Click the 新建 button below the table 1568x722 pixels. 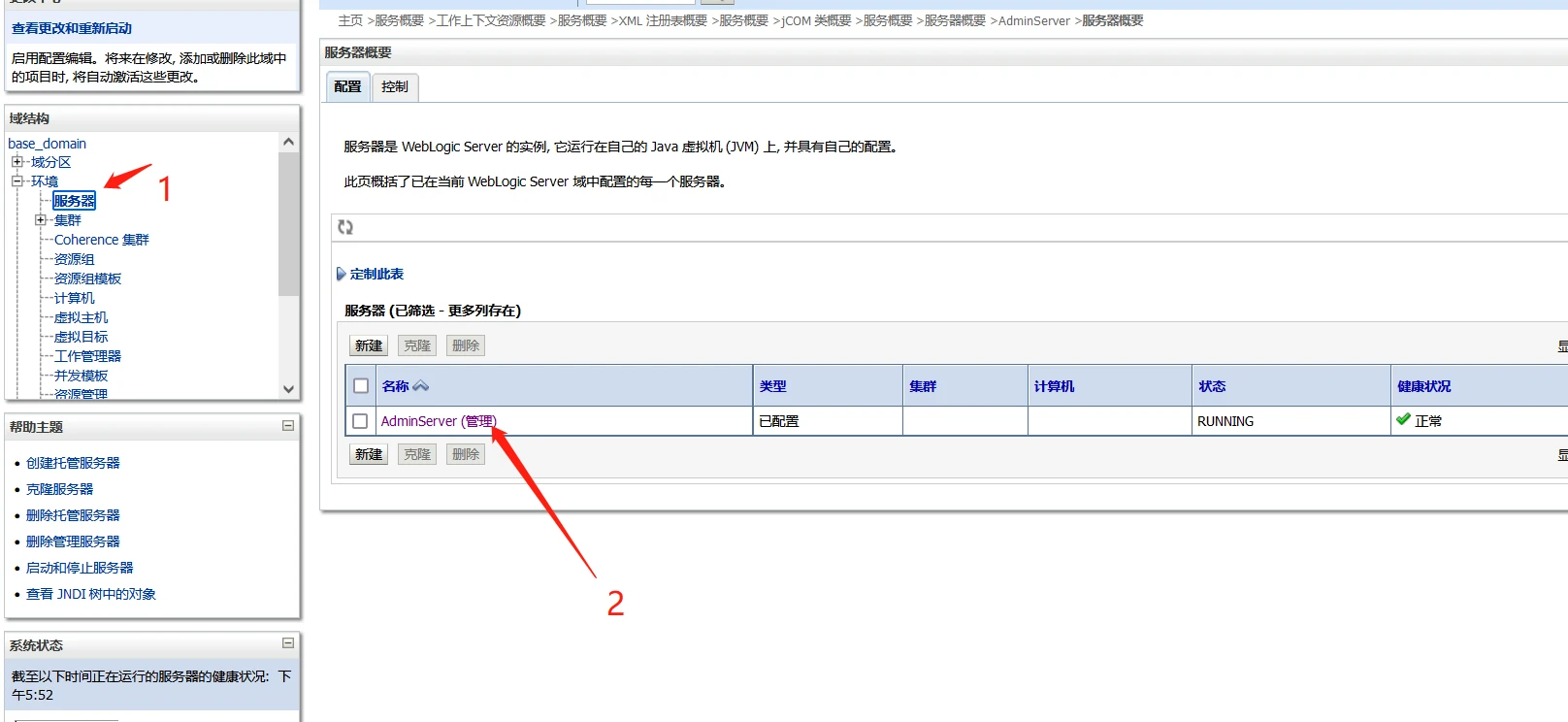369,454
